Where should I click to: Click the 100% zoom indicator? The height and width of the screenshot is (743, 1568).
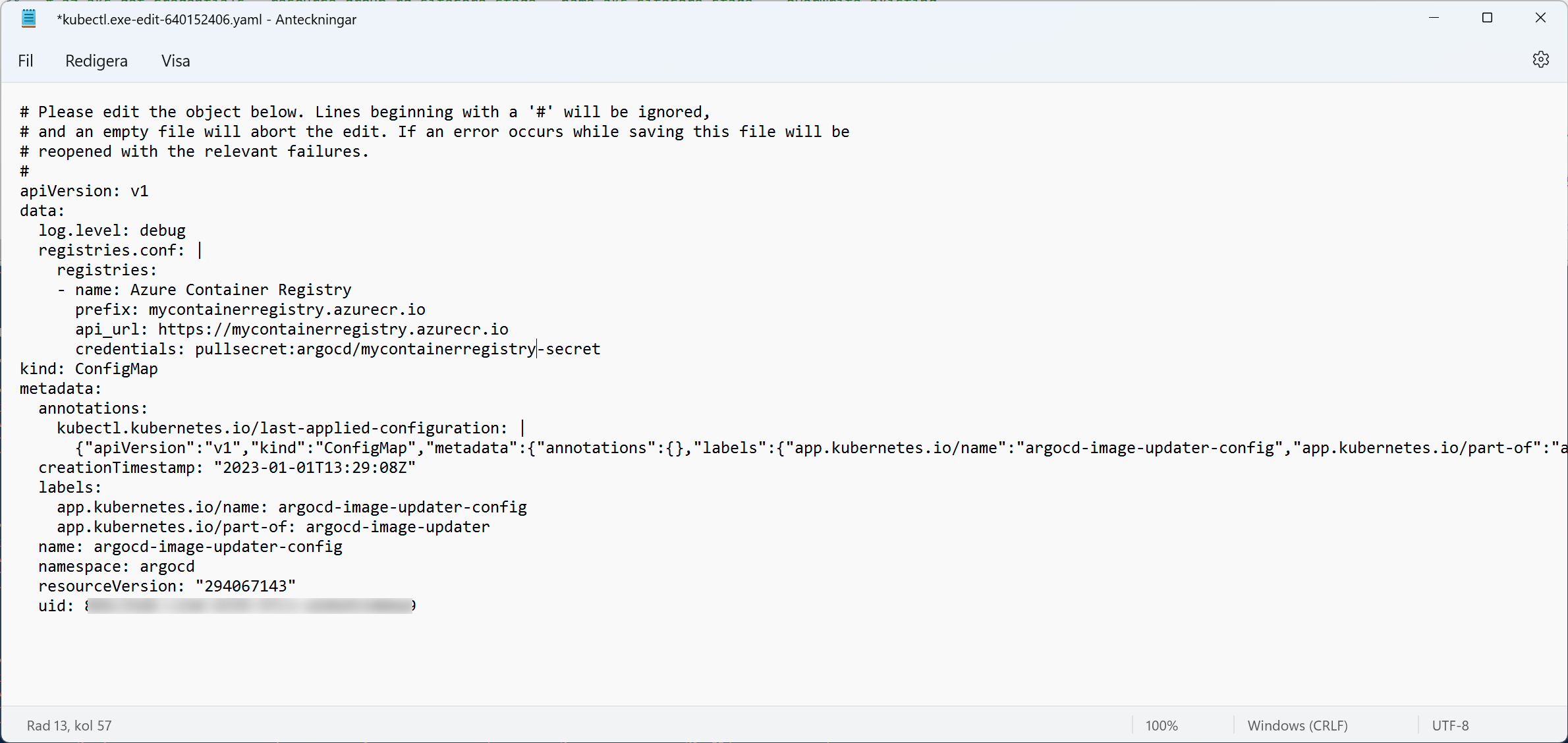[x=1162, y=725]
